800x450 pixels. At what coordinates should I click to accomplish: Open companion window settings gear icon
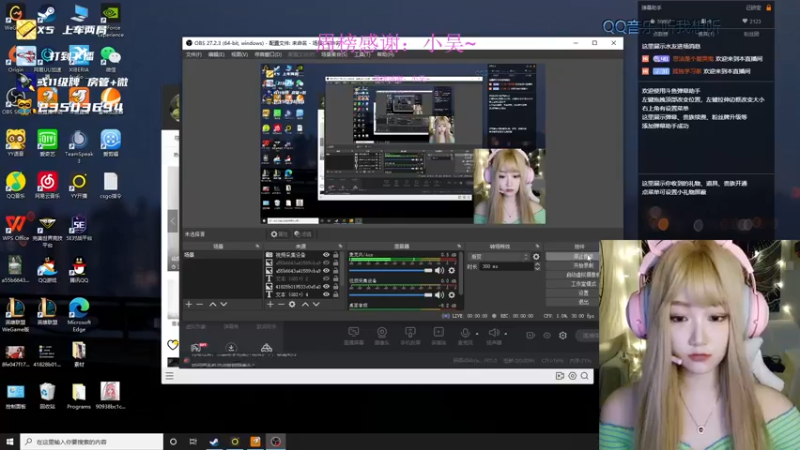(563, 335)
